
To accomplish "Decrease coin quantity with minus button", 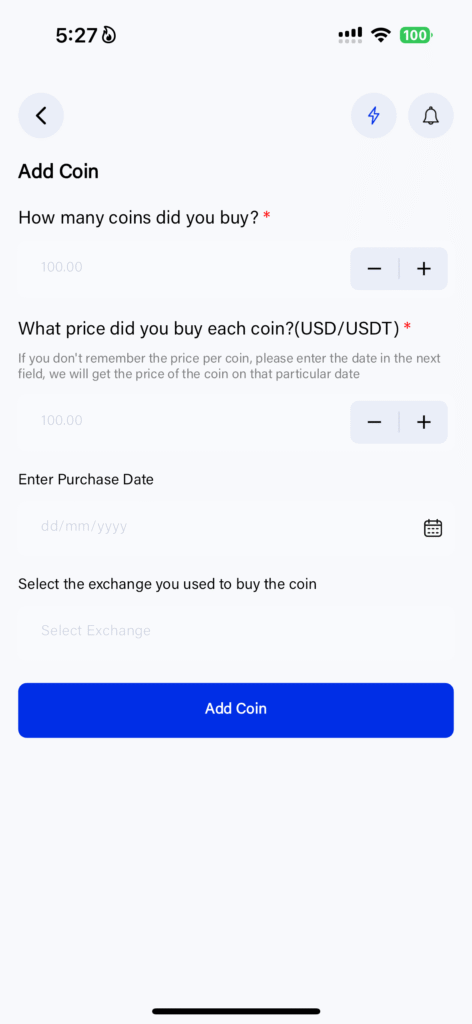I will (374, 268).
